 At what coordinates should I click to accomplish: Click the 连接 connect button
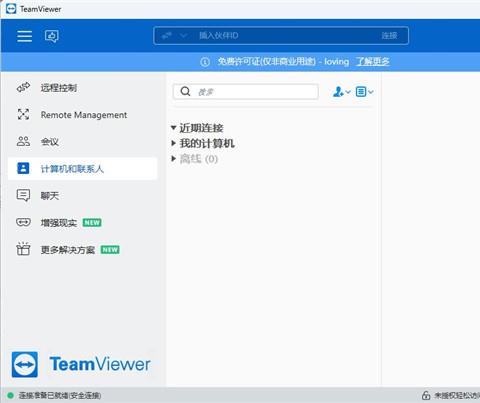tap(389, 35)
